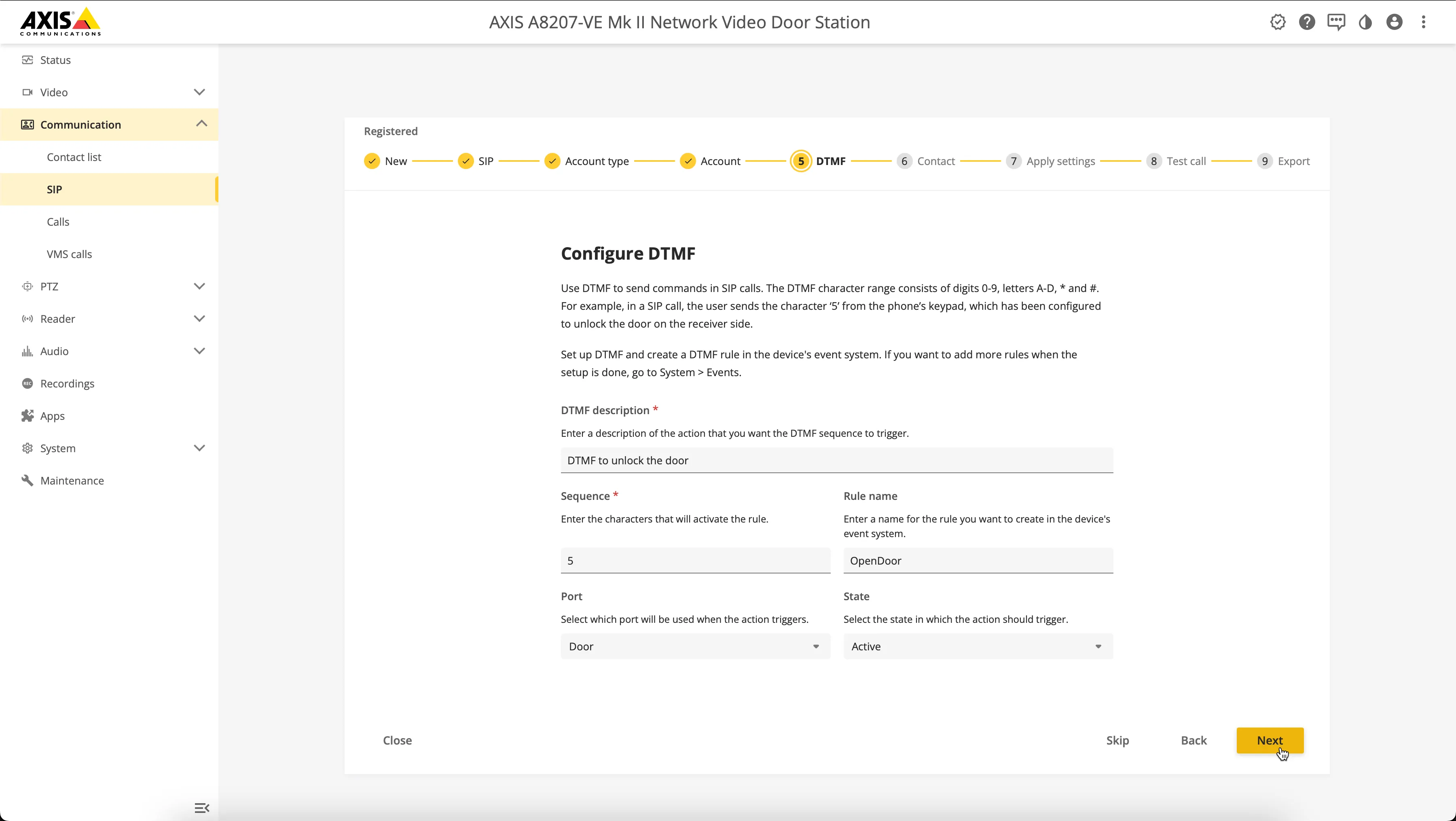Click the Maintenance wrench icon

27,480
